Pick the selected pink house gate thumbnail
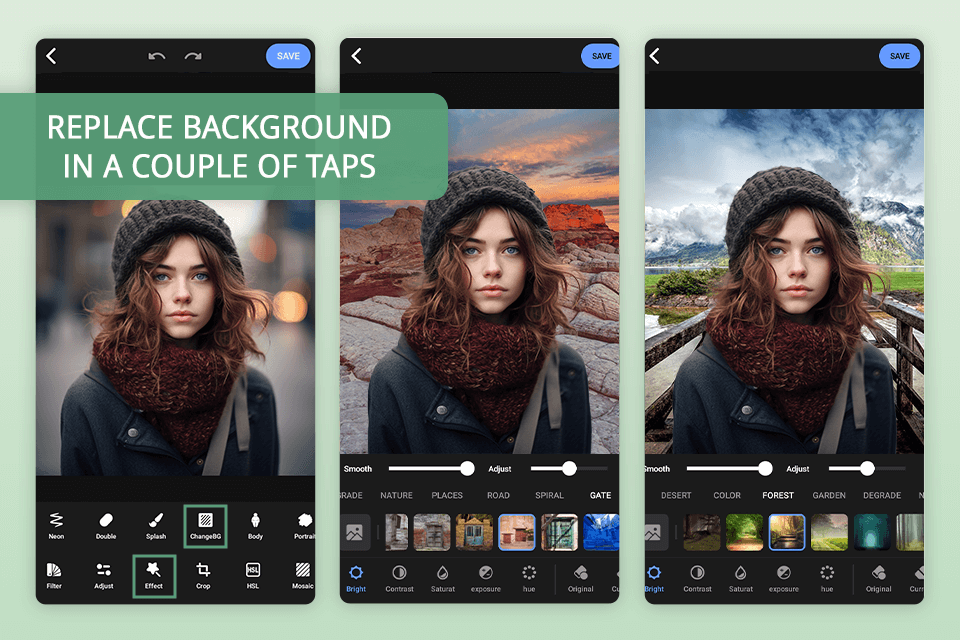The width and height of the screenshot is (960, 640). tap(517, 532)
